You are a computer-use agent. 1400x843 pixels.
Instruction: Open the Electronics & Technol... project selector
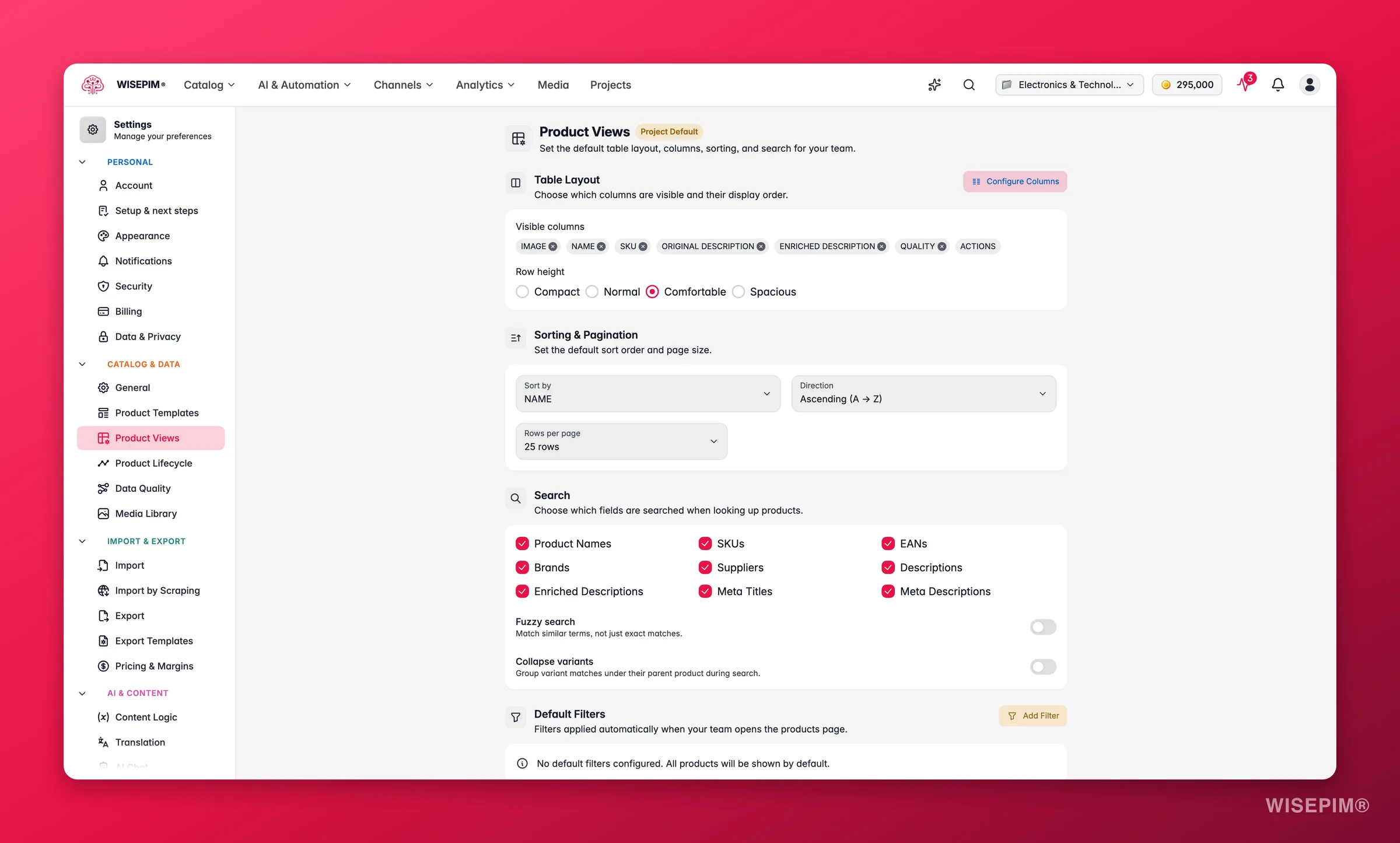pyautogui.click(x=1069, y=85)
